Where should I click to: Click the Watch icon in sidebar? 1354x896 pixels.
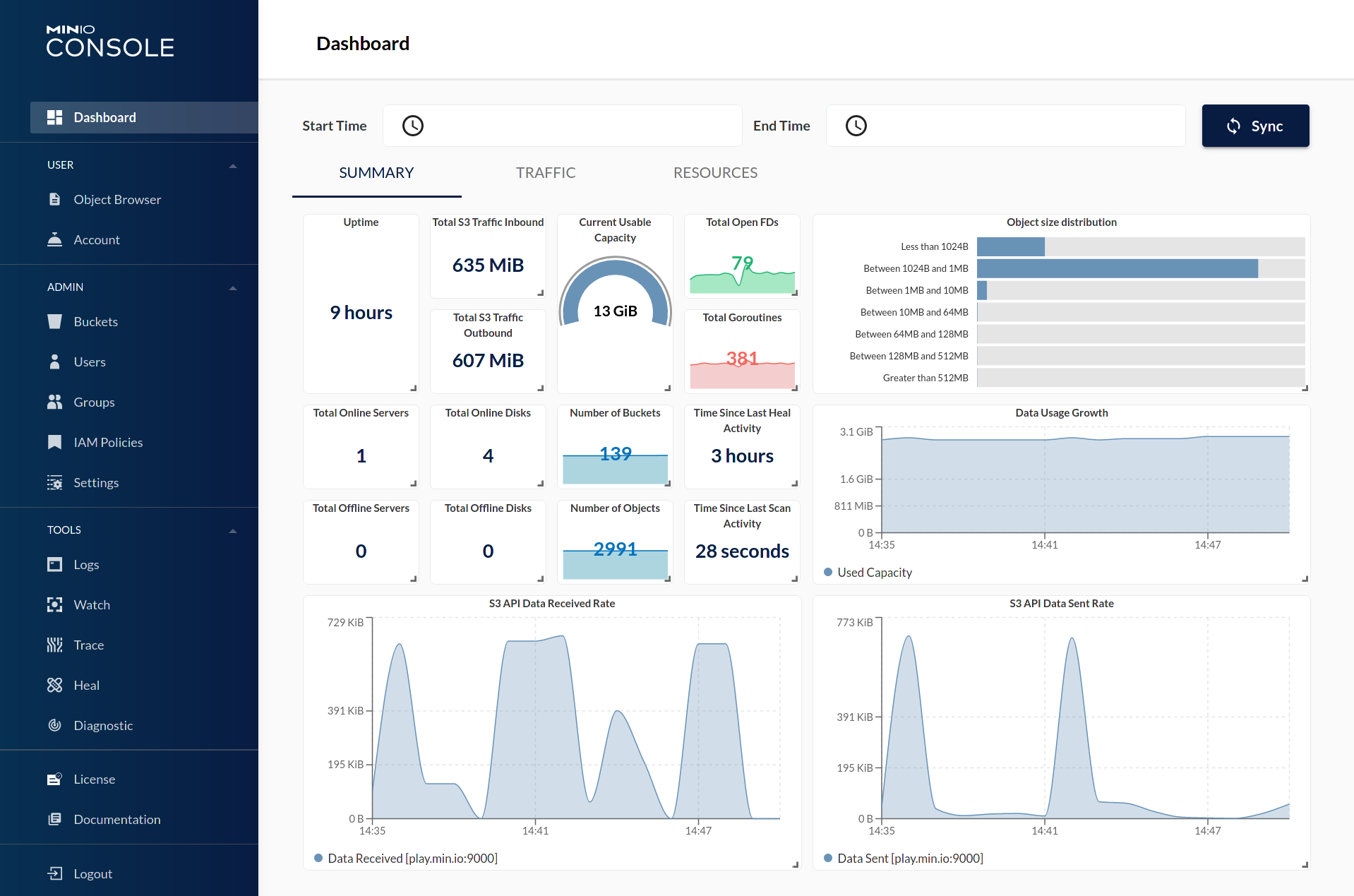pyautogui.click(x=54, y=605)
